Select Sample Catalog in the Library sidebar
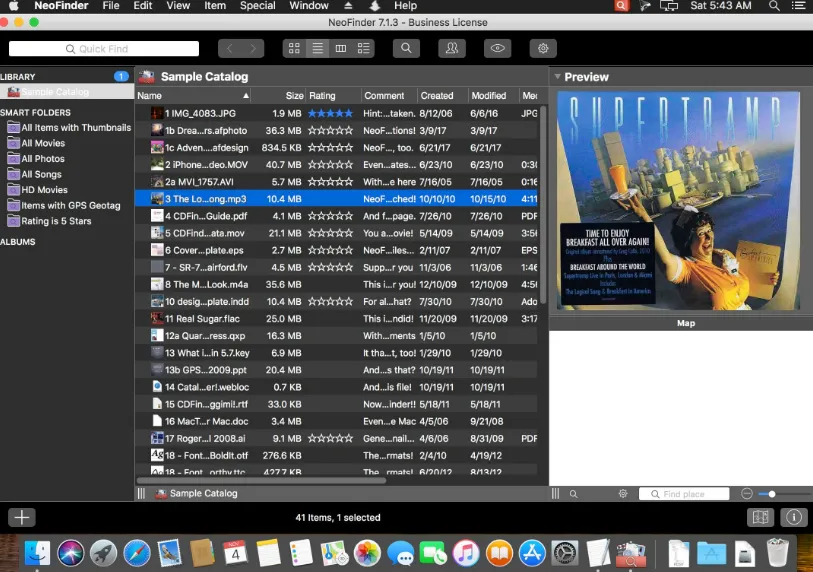The width and height of the screenshot is (813, 572). pos(66,92)
